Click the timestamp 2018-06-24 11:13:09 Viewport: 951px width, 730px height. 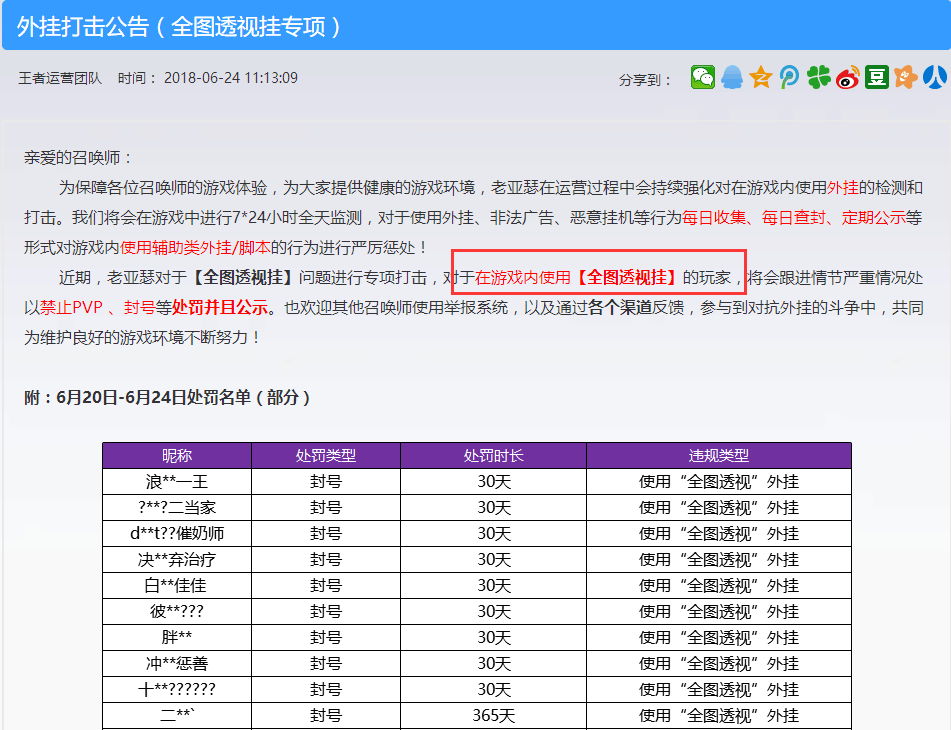230,78
